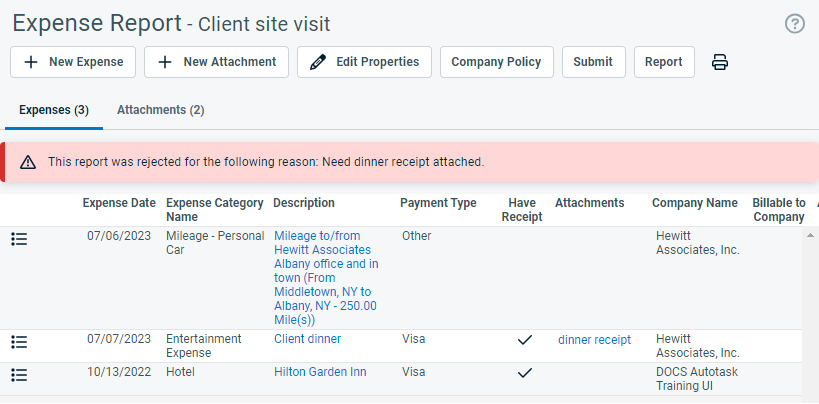Screen dimensions: 819x404
Task: Select the Expenses (3) tab
Action: point(54,110)
